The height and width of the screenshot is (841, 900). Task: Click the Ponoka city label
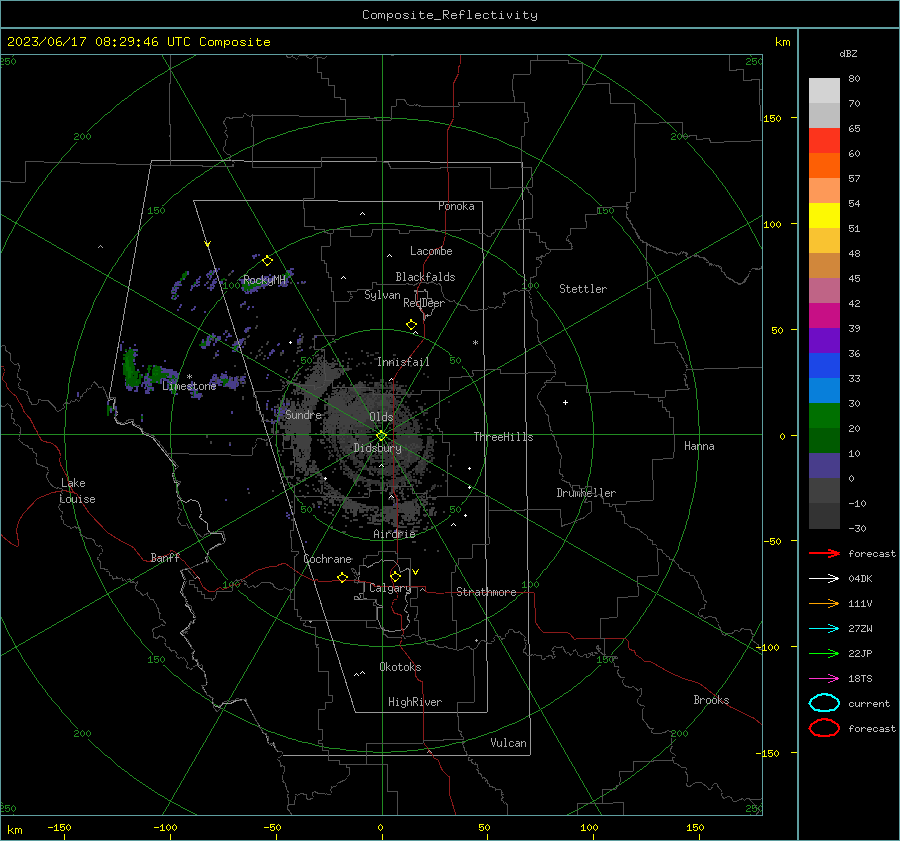[x=456, y=206]
